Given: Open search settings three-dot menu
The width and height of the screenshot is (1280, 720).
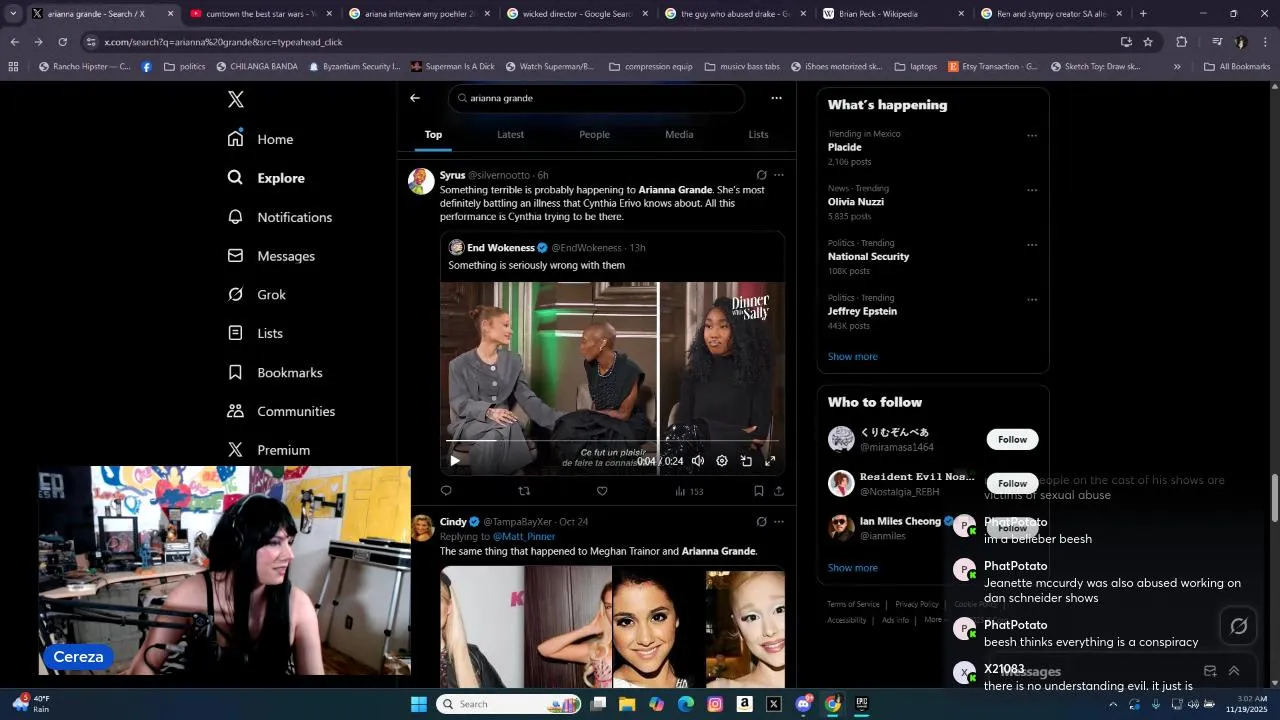Looking at the screenshot, I should tap(776, 98).
